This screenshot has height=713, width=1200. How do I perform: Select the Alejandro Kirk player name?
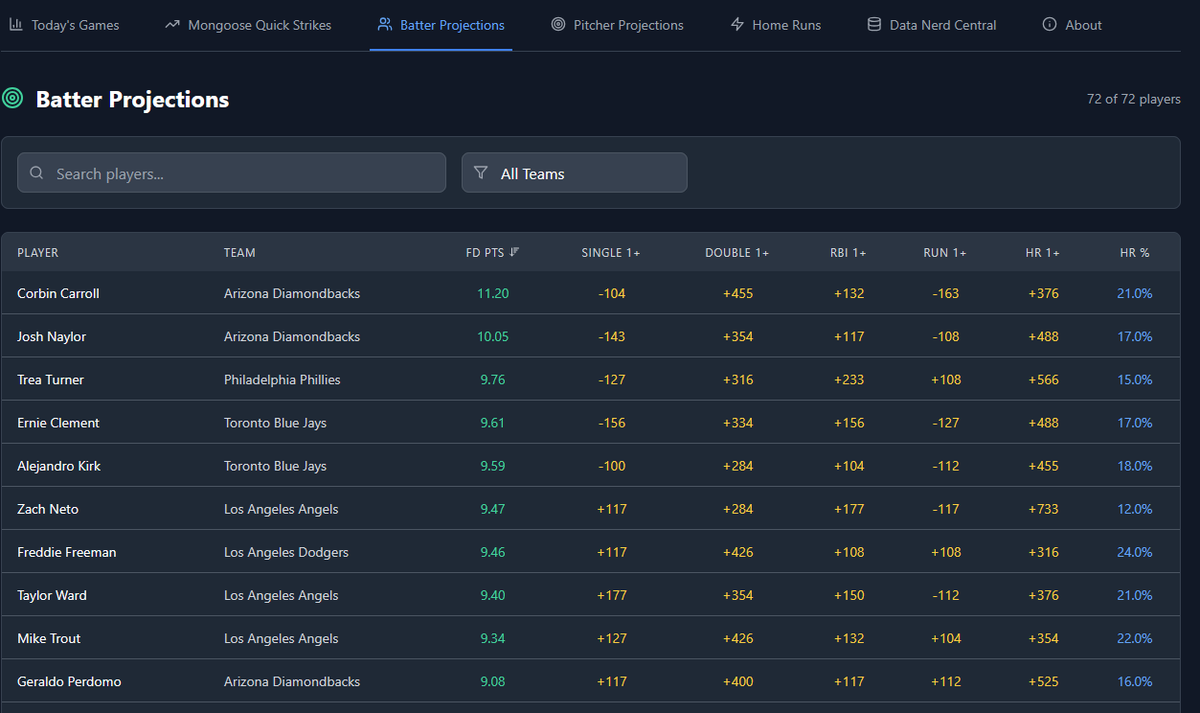pyautogui.click(x=59, y=466)
